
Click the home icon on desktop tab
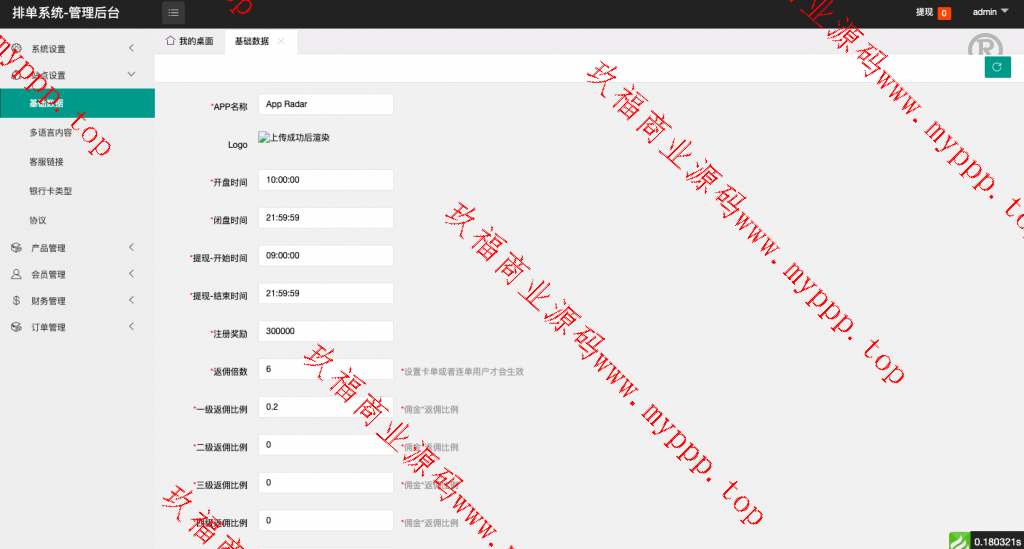170,41
